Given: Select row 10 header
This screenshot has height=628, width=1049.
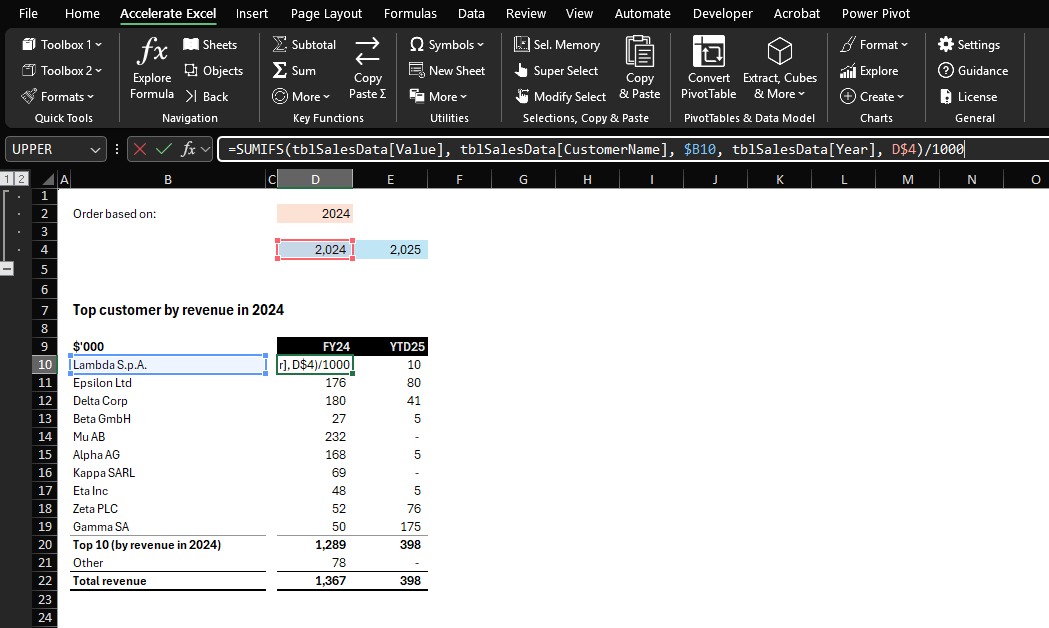Looking at the screenshot, I should [45, 364].
